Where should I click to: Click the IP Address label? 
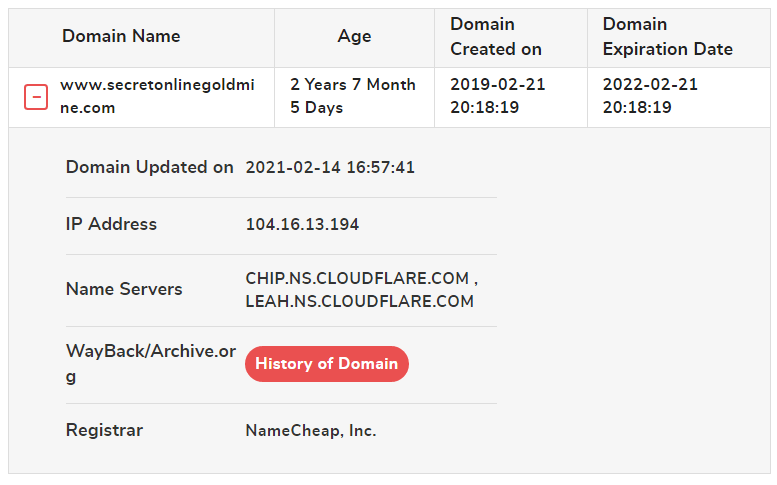(x=111, y=224)
